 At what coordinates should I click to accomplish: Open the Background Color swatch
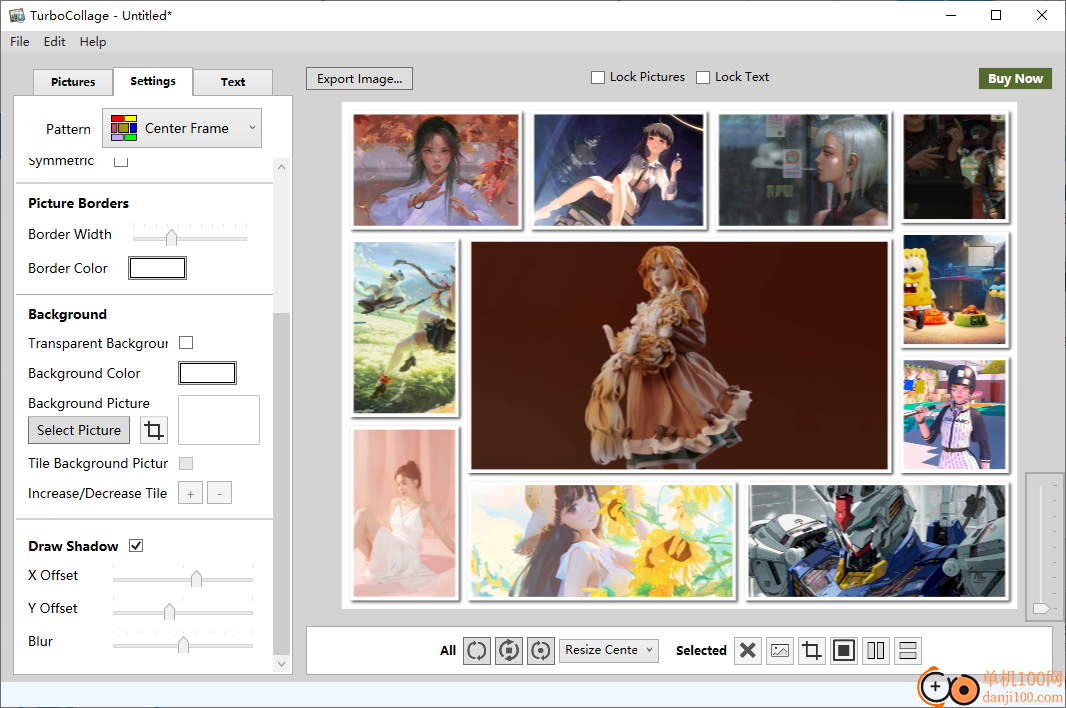pos(207,373)
